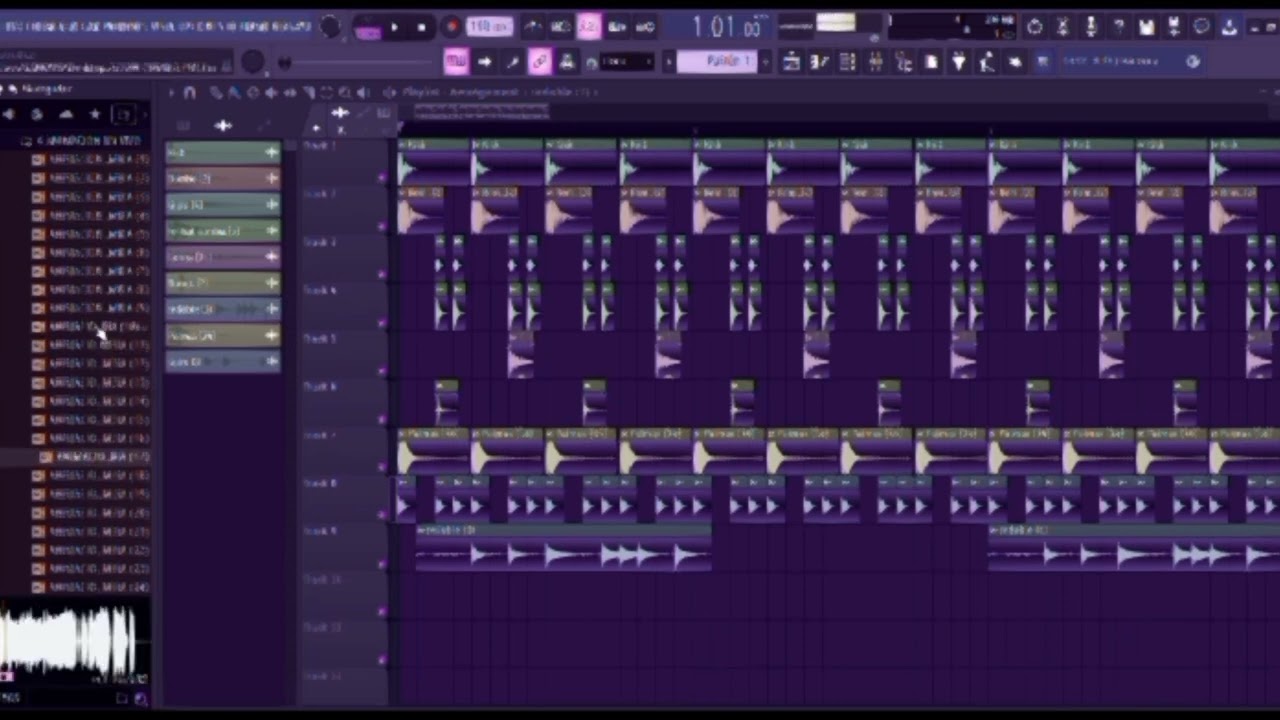Select the Slice tool in playlist toolbar

[x=309, y=92]
